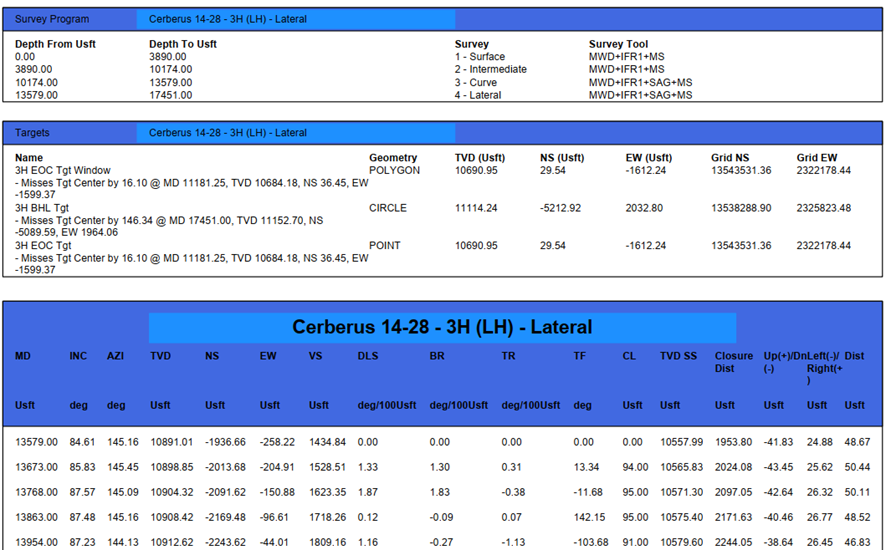
Task: Select the 4 - Lateral survey entry
Action: [x=478, y=95]
